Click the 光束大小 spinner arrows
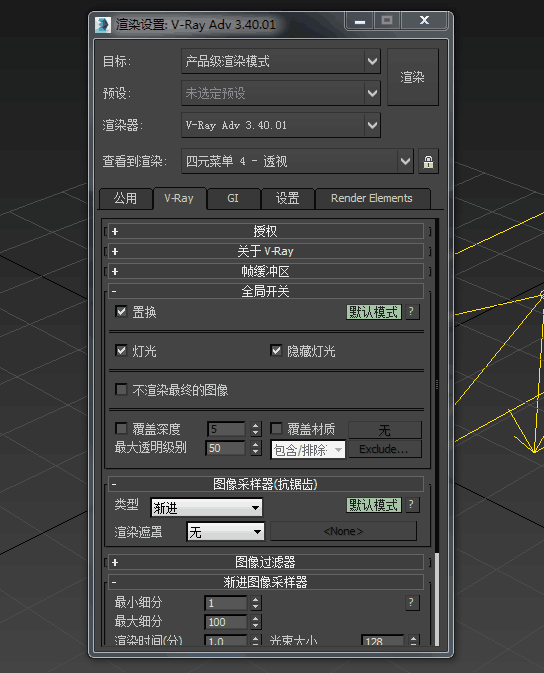 (413, 640)
